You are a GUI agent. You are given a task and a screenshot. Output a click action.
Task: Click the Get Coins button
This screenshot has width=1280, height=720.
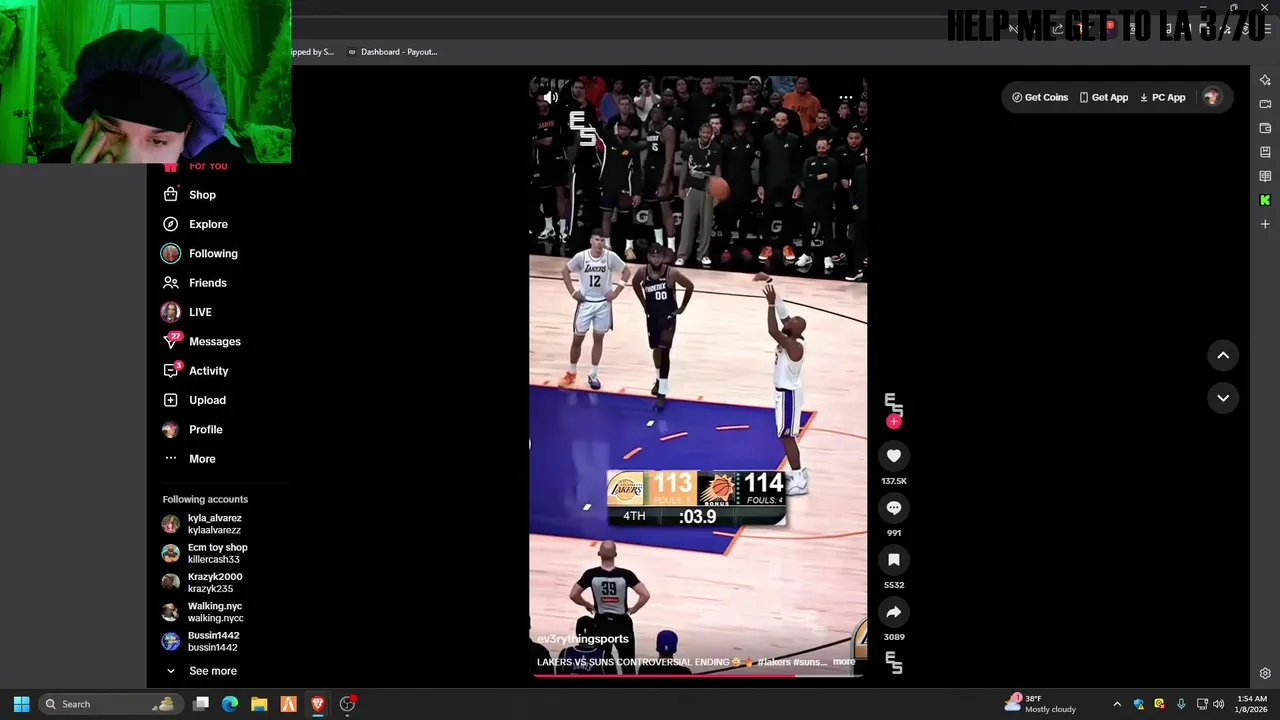tap(1040, 97)
